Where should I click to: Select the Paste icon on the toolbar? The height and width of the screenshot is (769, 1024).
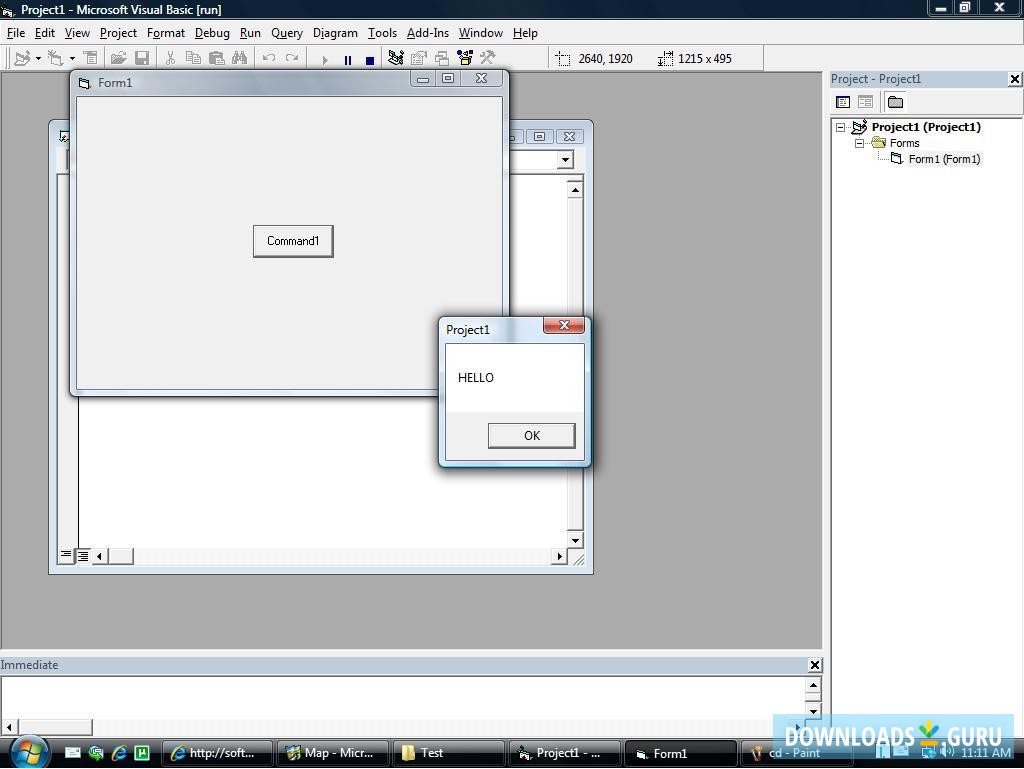pos(216,58)
